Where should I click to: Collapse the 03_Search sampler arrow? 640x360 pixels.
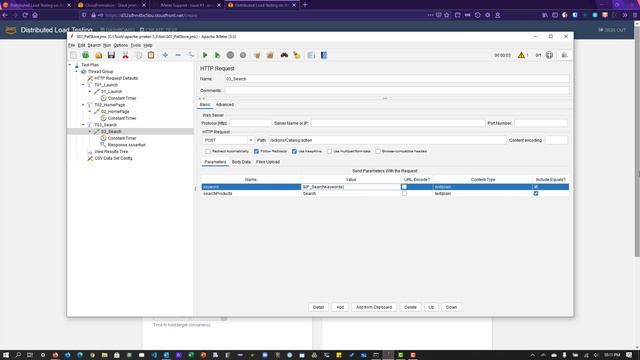click(90, 131)
